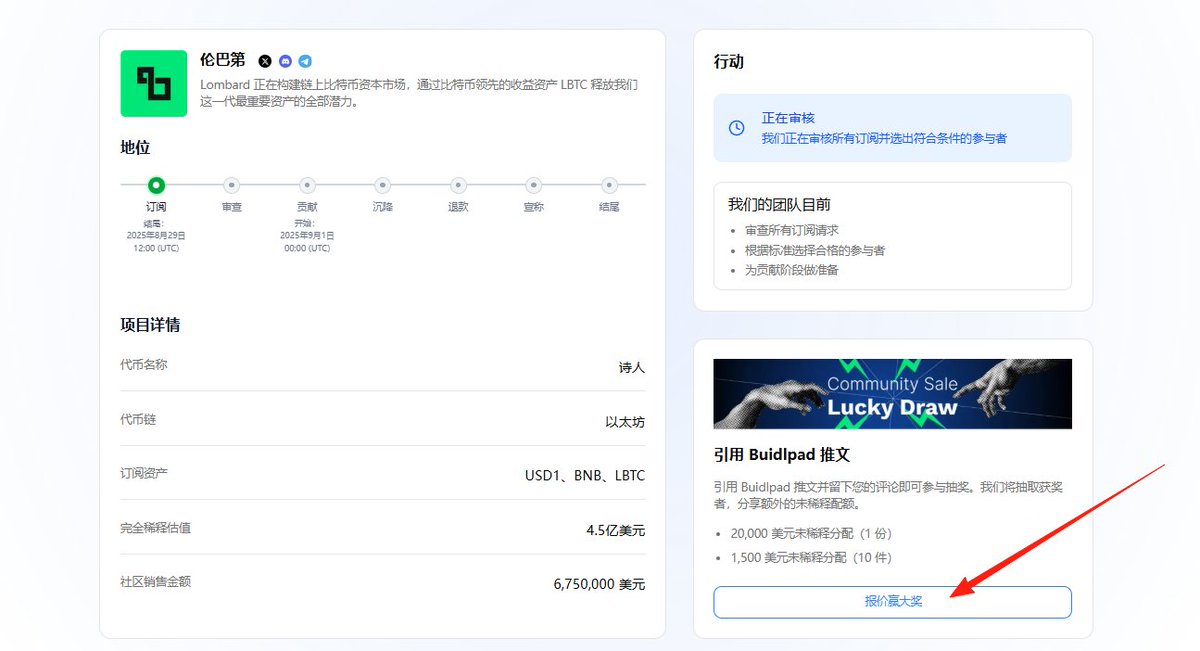Select the 审查 step marker
The image size is (1200, 651).
232,185
